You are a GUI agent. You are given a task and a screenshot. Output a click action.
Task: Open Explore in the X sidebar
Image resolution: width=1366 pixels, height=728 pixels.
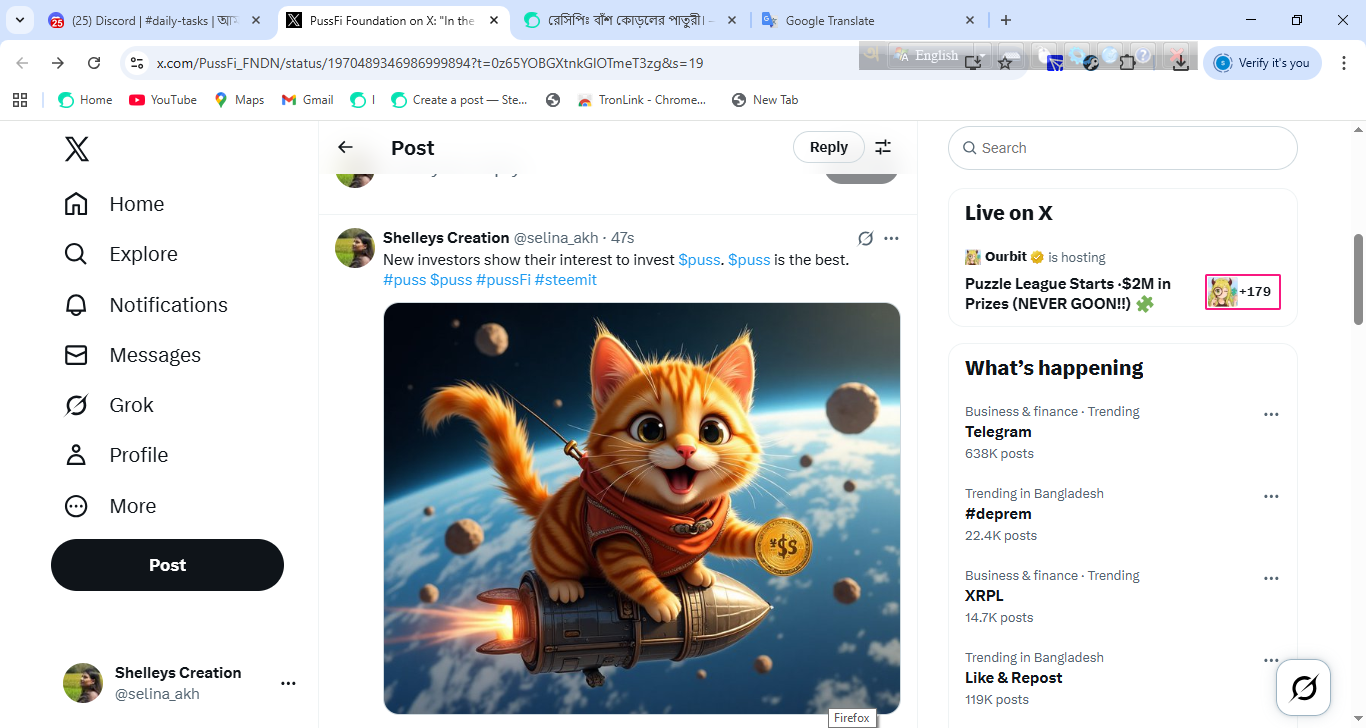pyautogui.click(x=121, y=254)
